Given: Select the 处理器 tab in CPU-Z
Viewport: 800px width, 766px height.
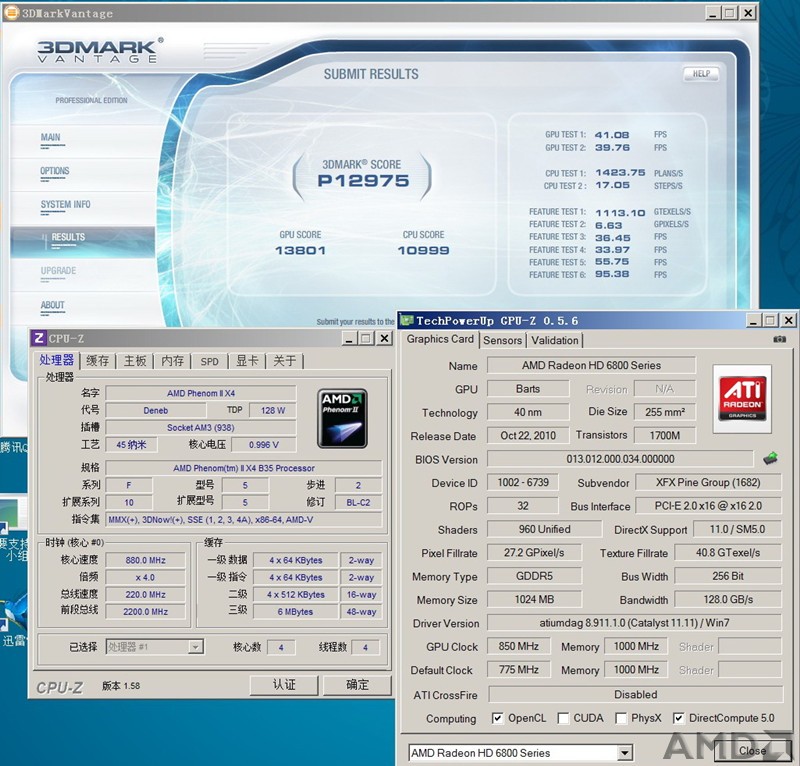Looking at the screenshot, I should [57, 360].
